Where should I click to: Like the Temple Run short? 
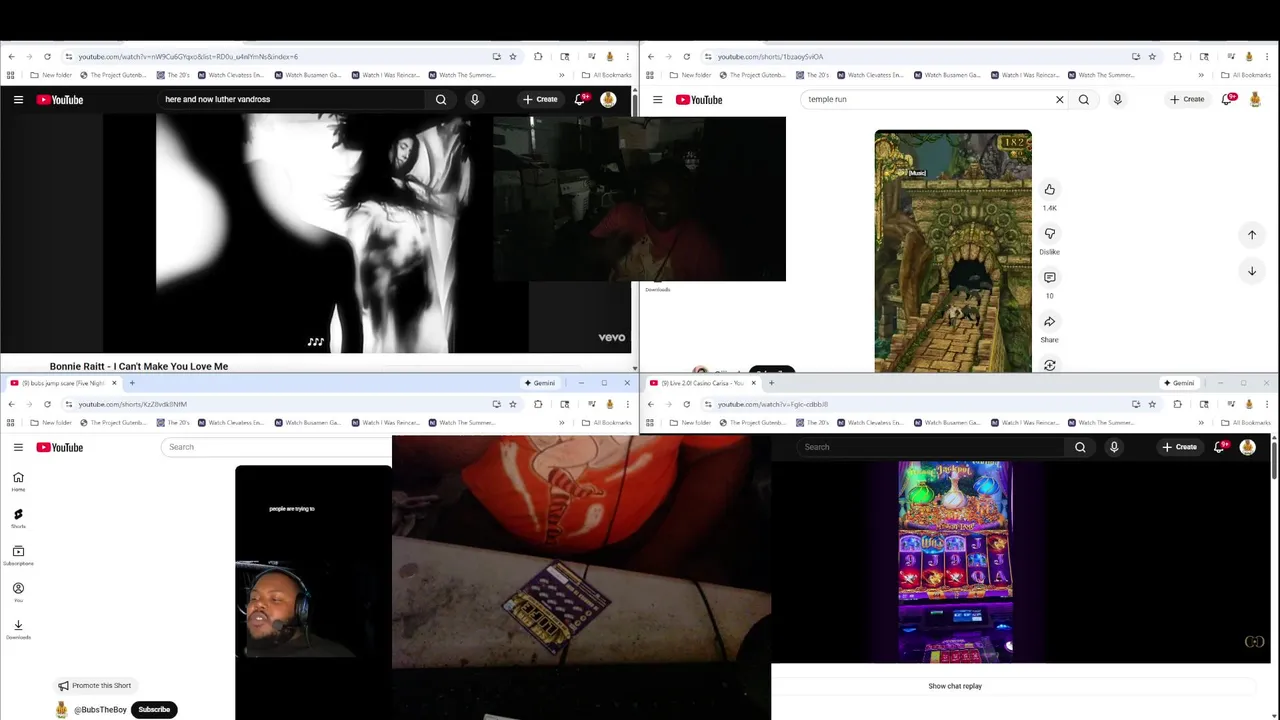(1049, 189)
